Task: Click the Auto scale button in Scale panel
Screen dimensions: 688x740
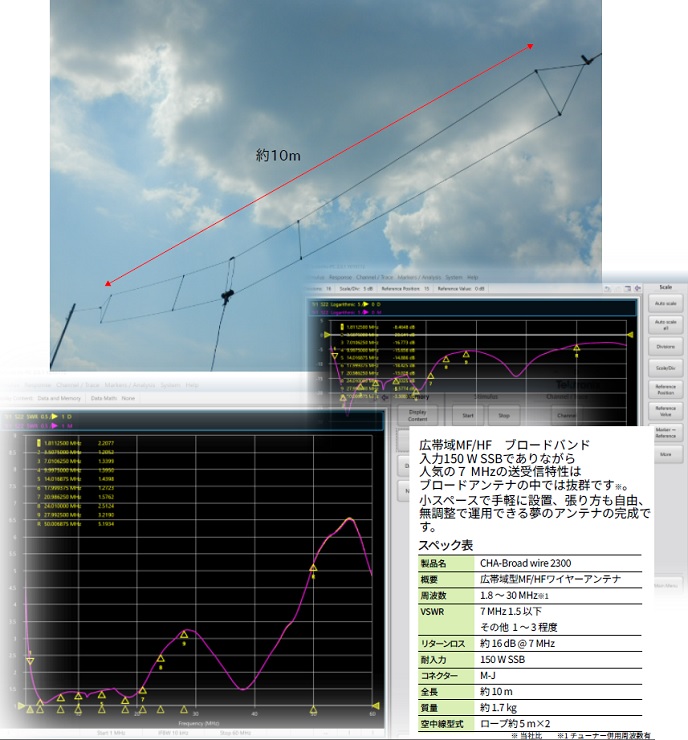Action: pyautogui.click(x=664, y=303)
